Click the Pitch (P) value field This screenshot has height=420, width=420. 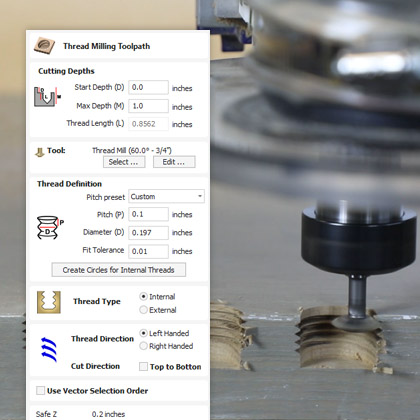coord(148,214)
